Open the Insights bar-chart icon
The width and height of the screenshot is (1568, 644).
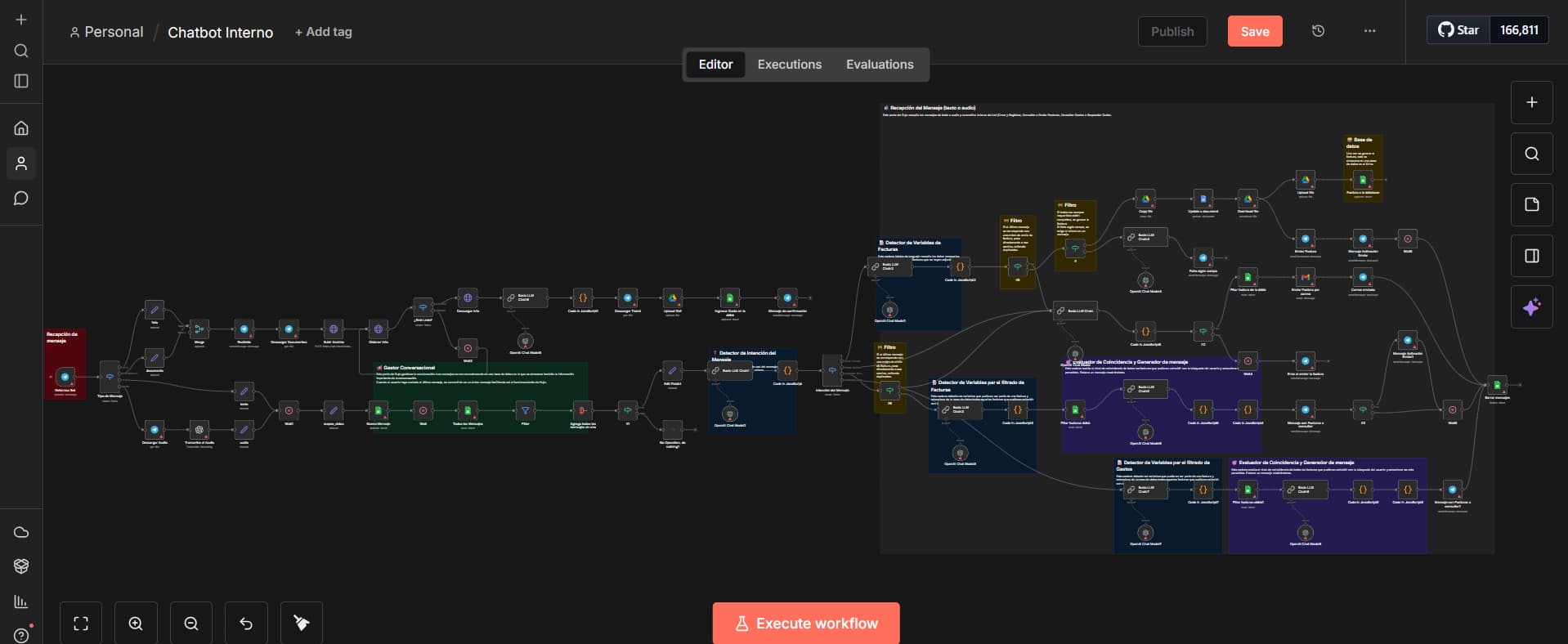21,602
